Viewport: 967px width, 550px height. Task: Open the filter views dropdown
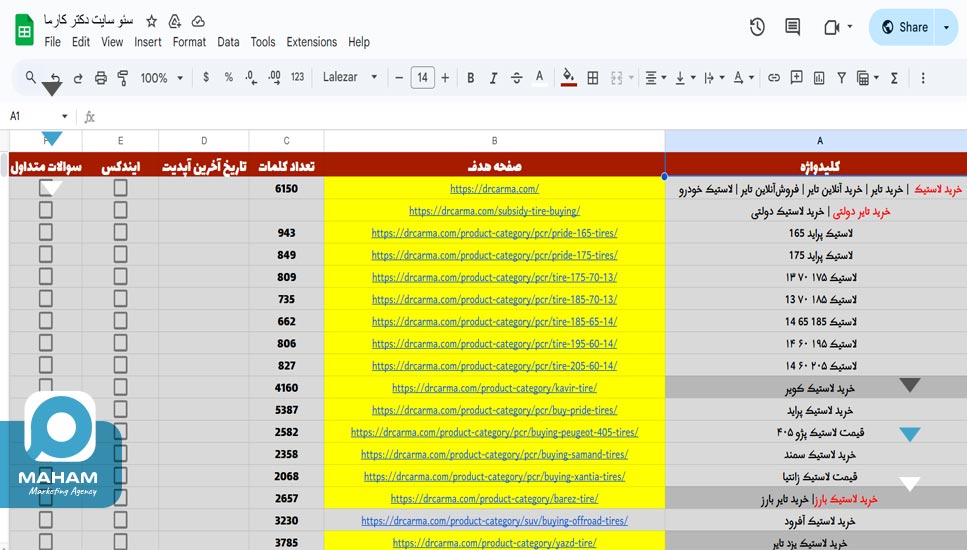867,78
